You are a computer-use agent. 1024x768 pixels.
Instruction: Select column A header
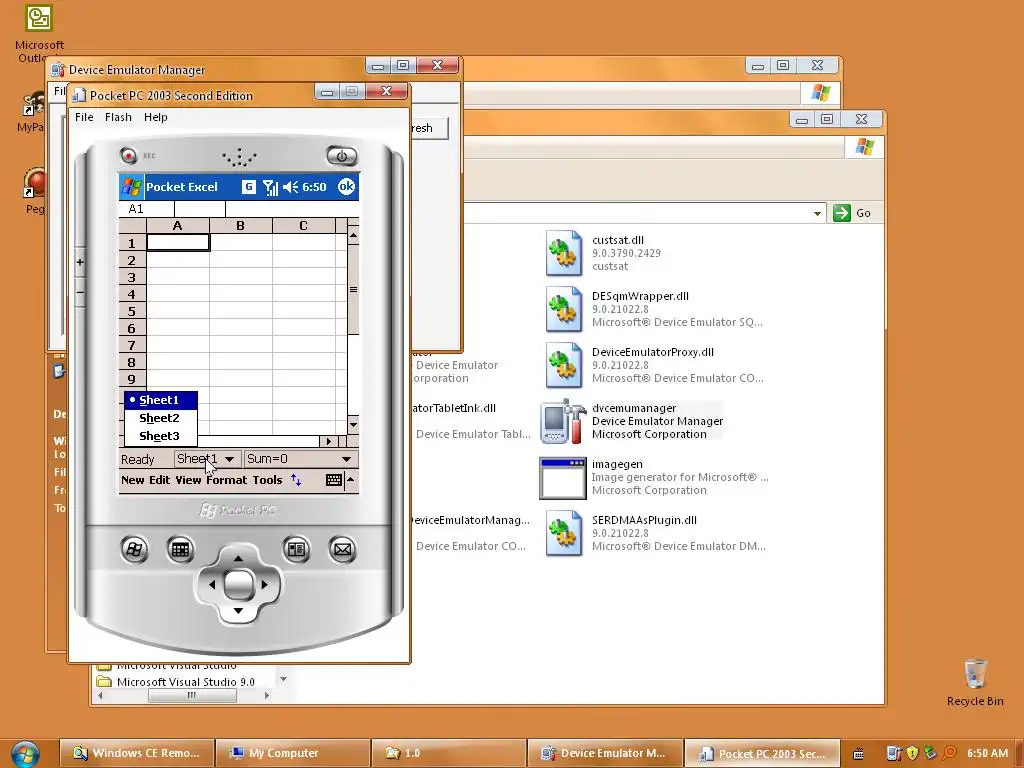coord(178,226)
